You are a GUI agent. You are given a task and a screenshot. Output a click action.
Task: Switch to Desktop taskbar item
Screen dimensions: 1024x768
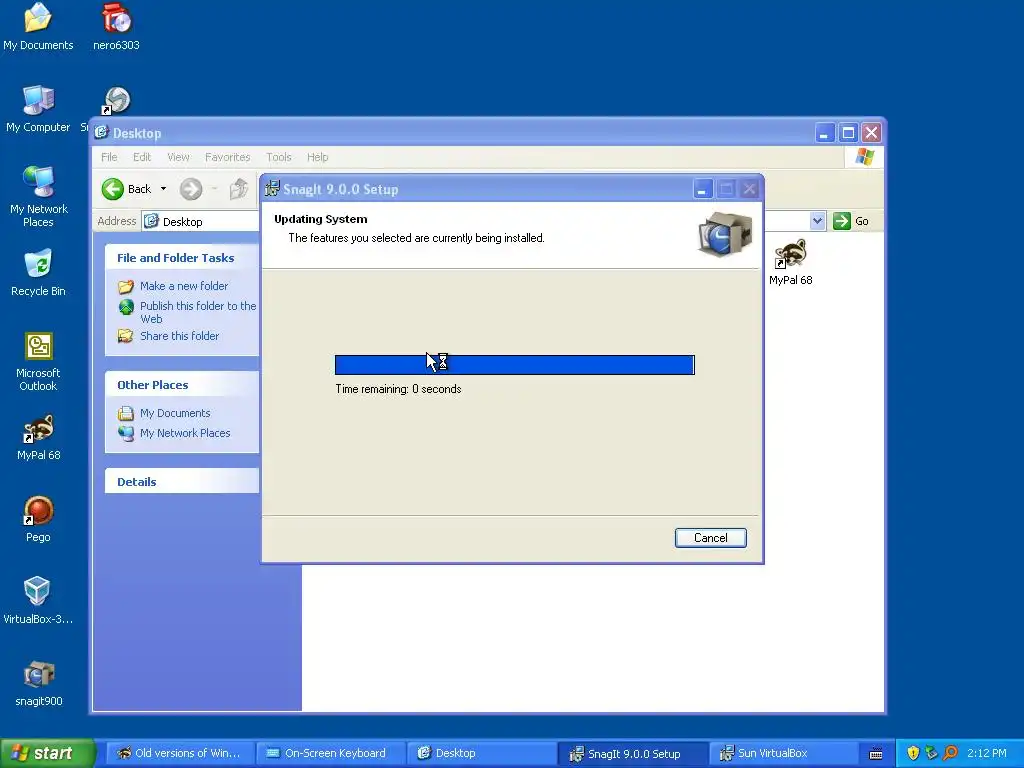pyautogui.click(x=481, y=753)
